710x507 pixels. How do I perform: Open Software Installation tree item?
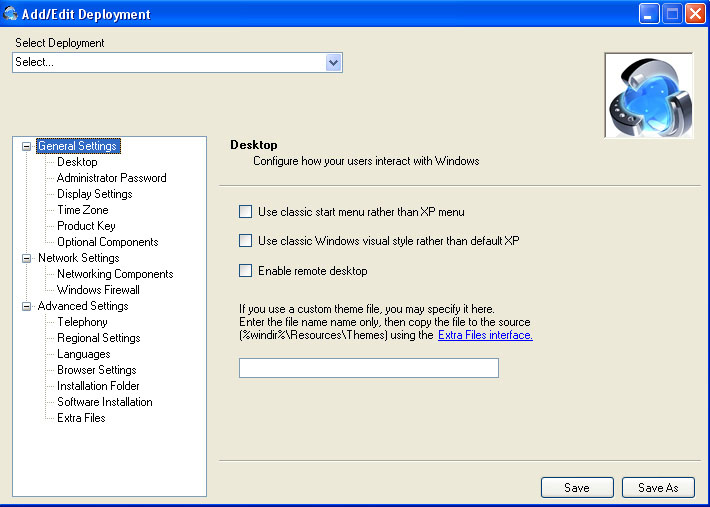[104, 402]
